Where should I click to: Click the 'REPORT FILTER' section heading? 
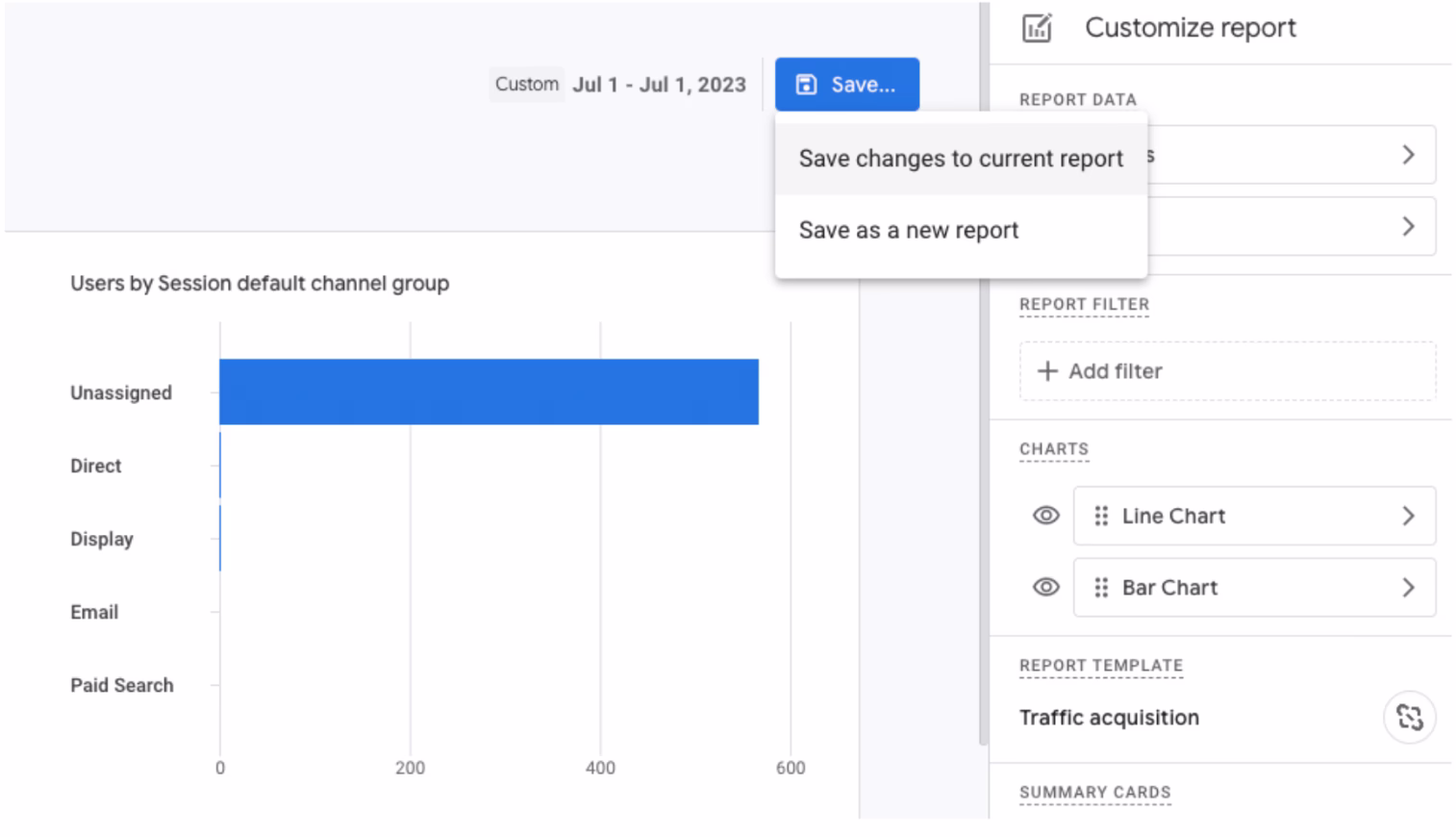(1084, 304)
